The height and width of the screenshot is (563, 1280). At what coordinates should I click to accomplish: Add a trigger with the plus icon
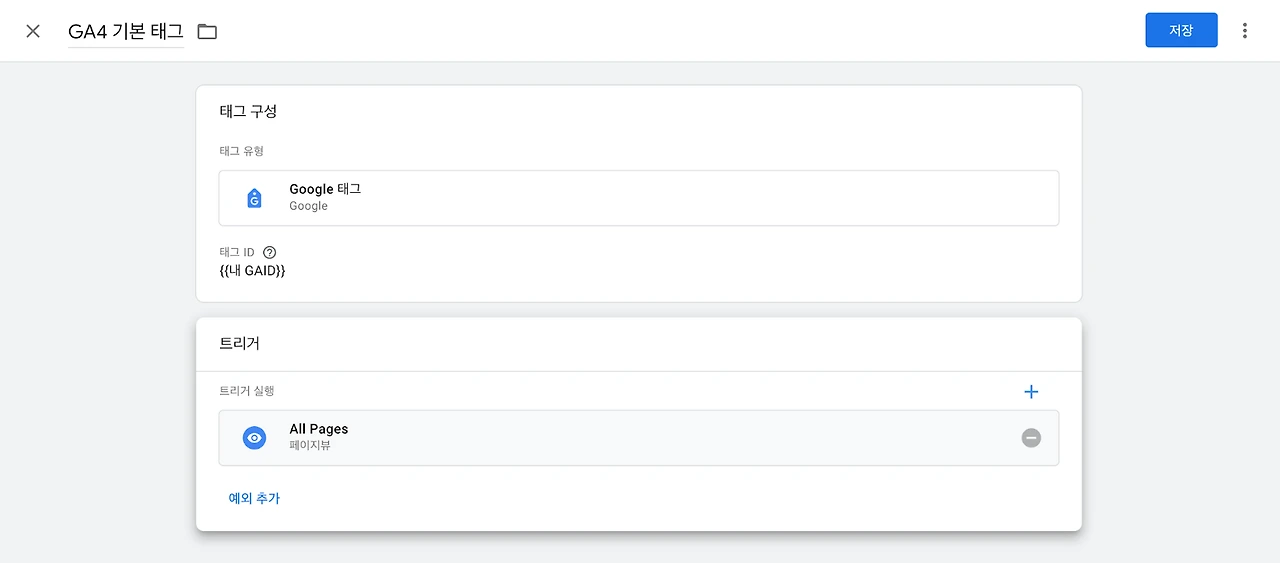point(1031,392)
